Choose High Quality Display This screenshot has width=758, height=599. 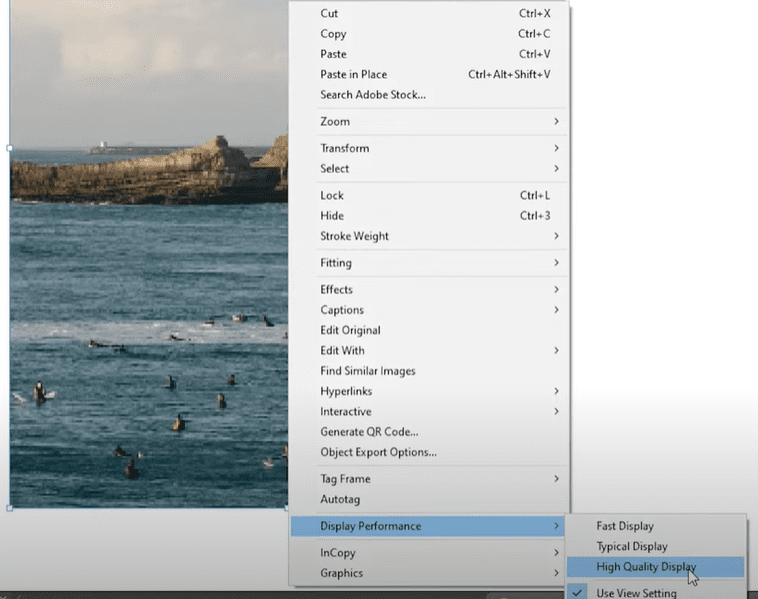point(656,567)
